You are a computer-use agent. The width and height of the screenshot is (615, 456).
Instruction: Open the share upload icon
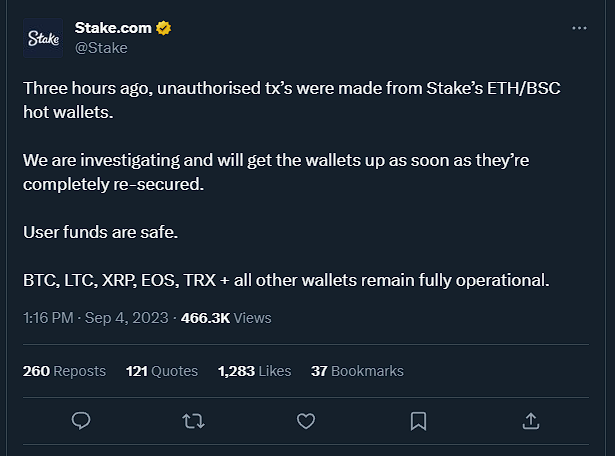click(x=531, y=421)
